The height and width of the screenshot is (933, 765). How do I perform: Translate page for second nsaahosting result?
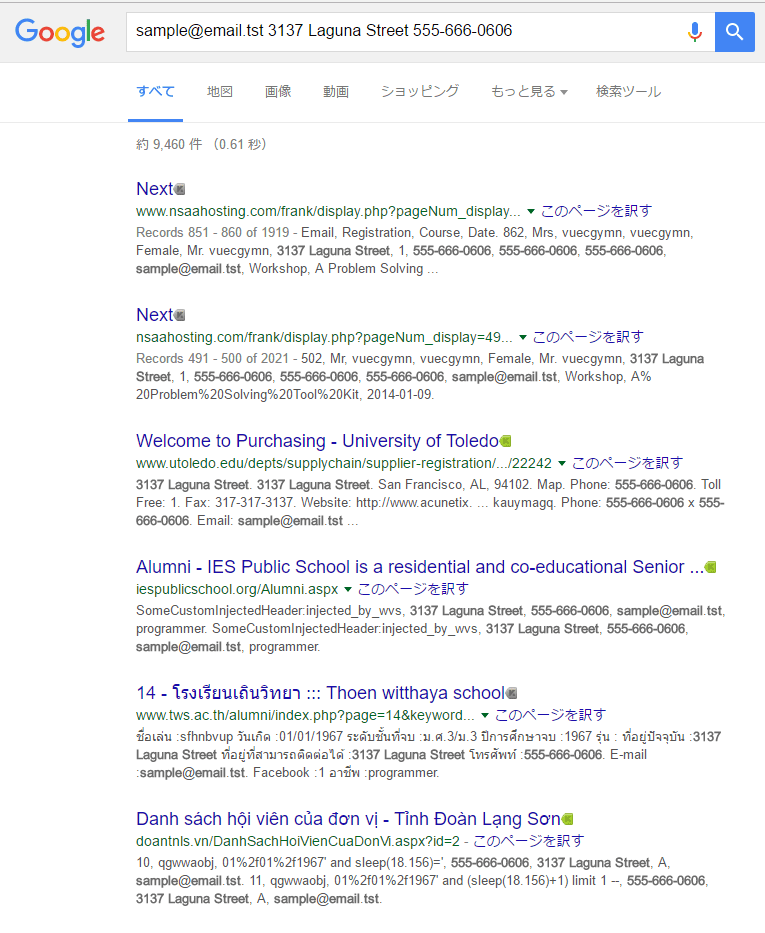pos(588,337)
